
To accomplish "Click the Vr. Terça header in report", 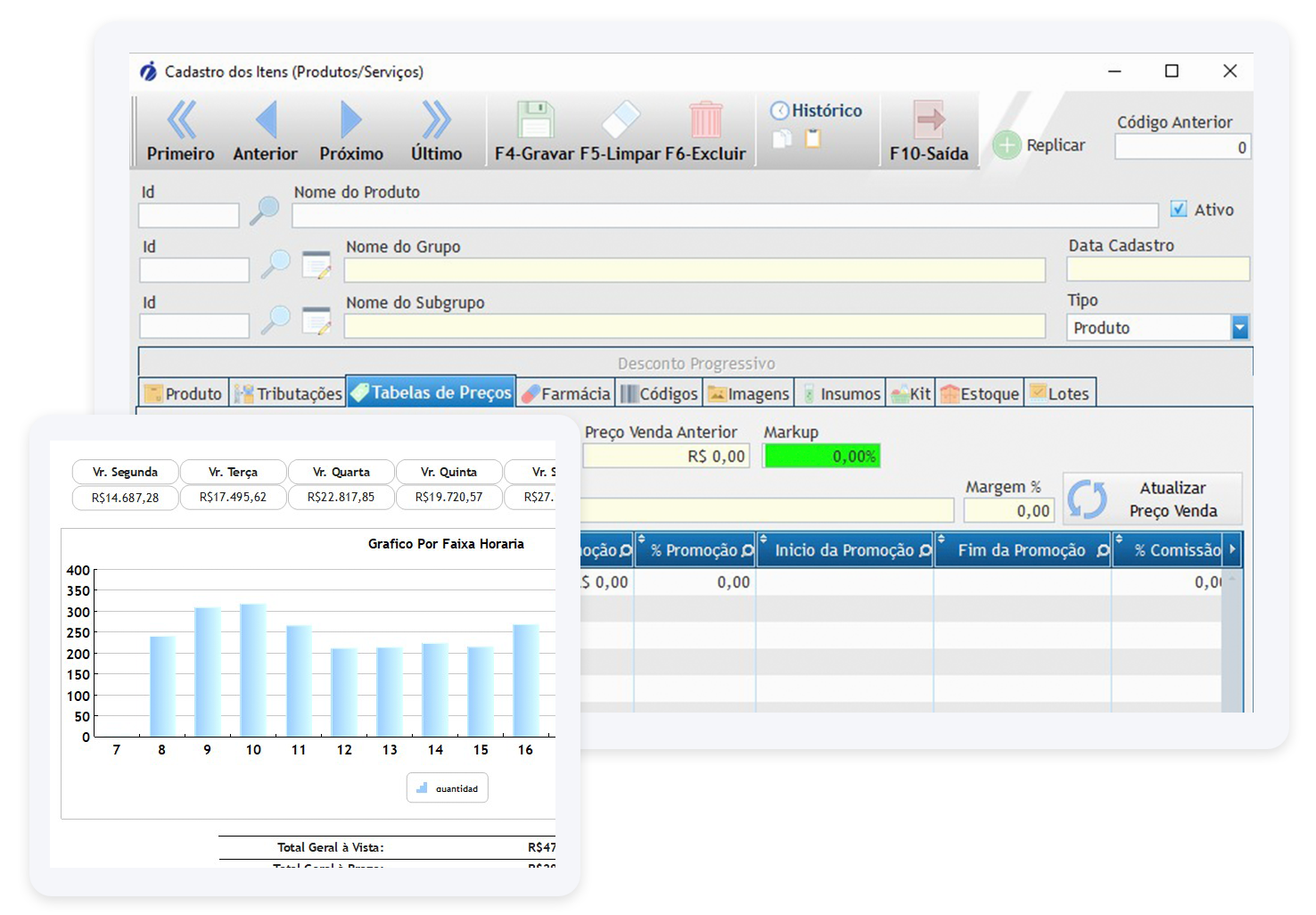I will pyautogui.click(x=233, y=472).
